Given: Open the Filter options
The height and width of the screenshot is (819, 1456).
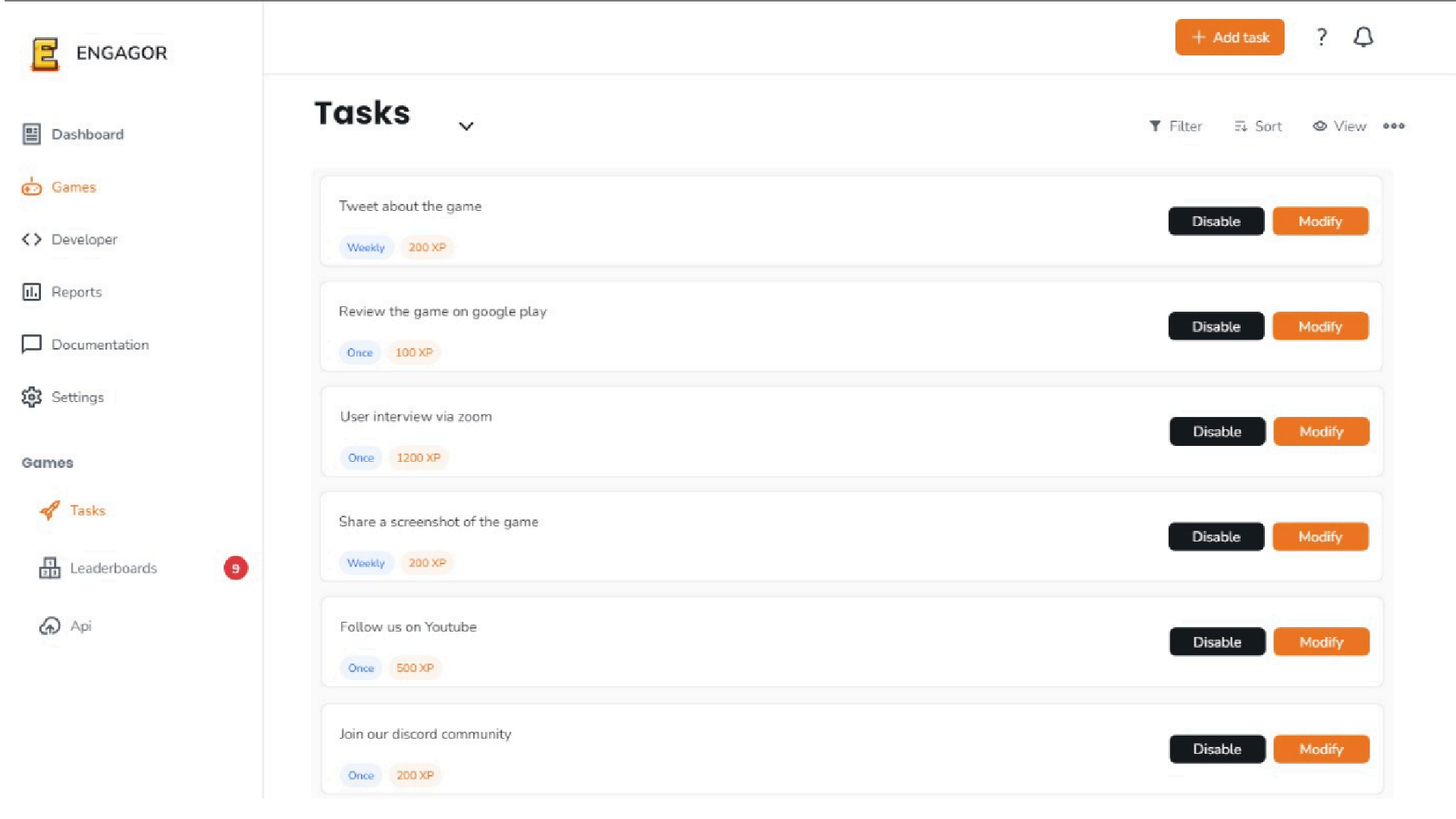Looking at the screenshot, I should pos(1175,126).
